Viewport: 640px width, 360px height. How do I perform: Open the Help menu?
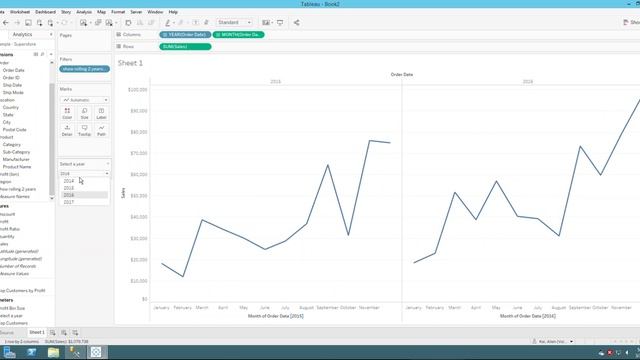click(173, 12)
